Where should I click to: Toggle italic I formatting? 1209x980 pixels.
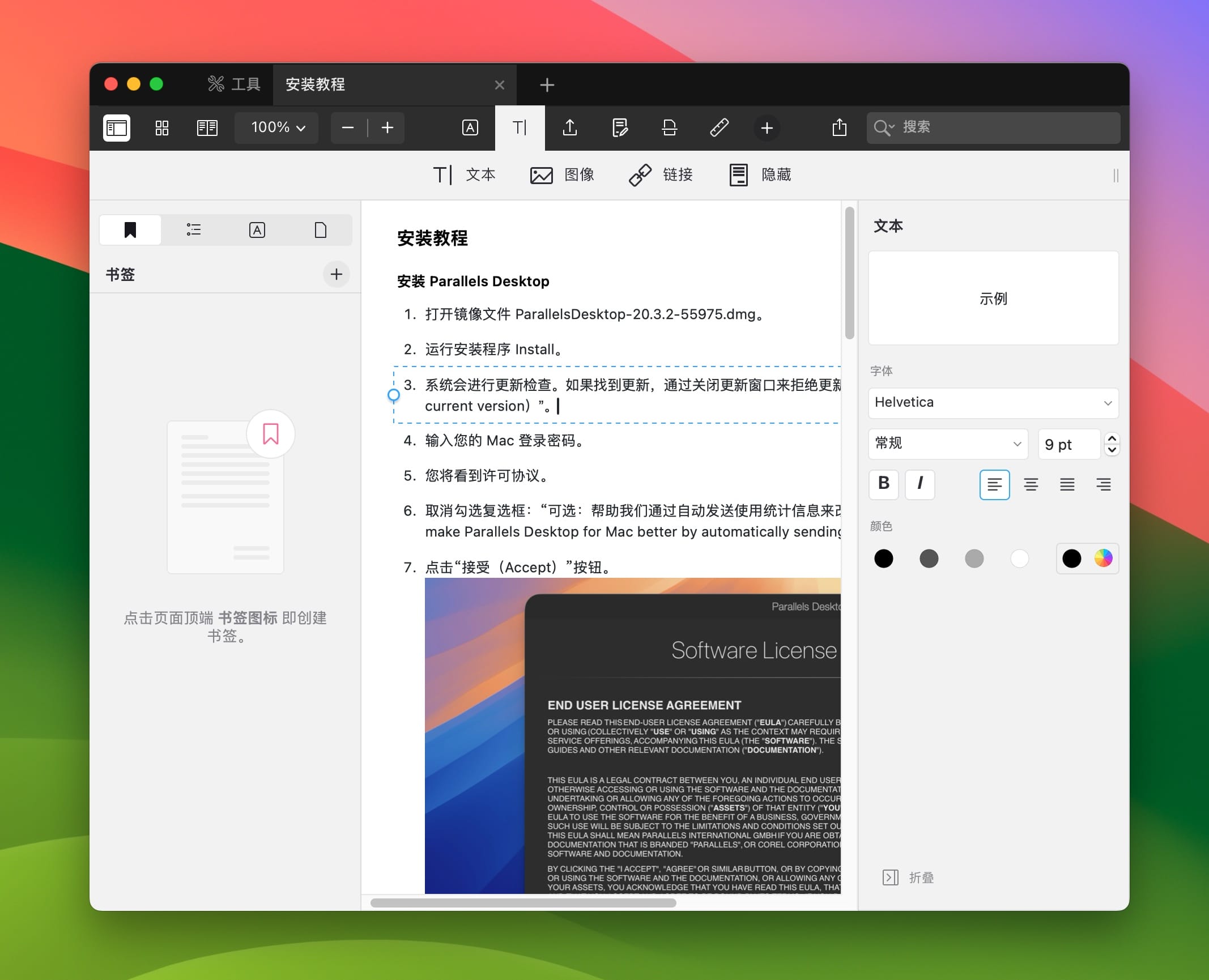[920, 484]
